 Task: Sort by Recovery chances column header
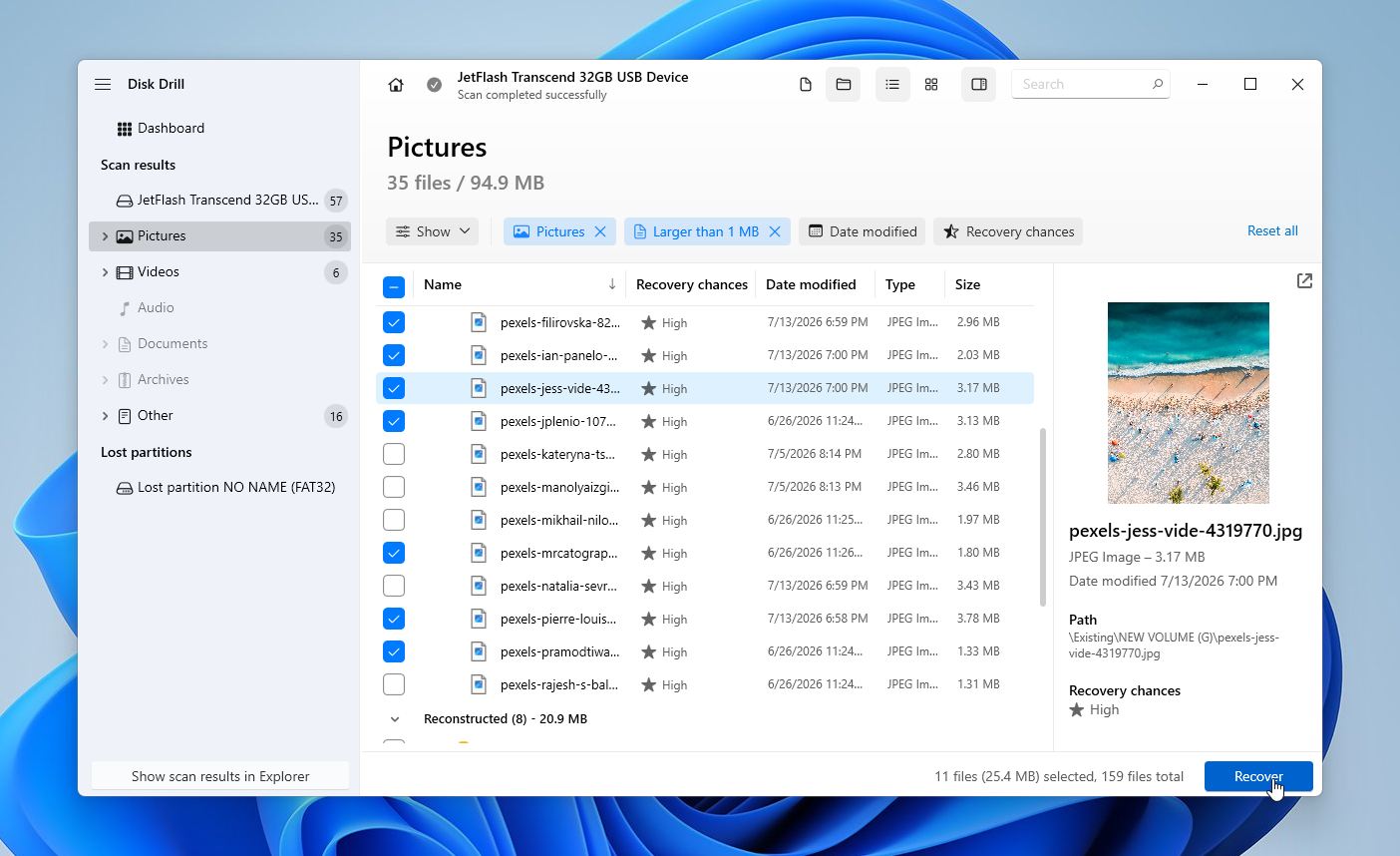(x=691, y=284)
